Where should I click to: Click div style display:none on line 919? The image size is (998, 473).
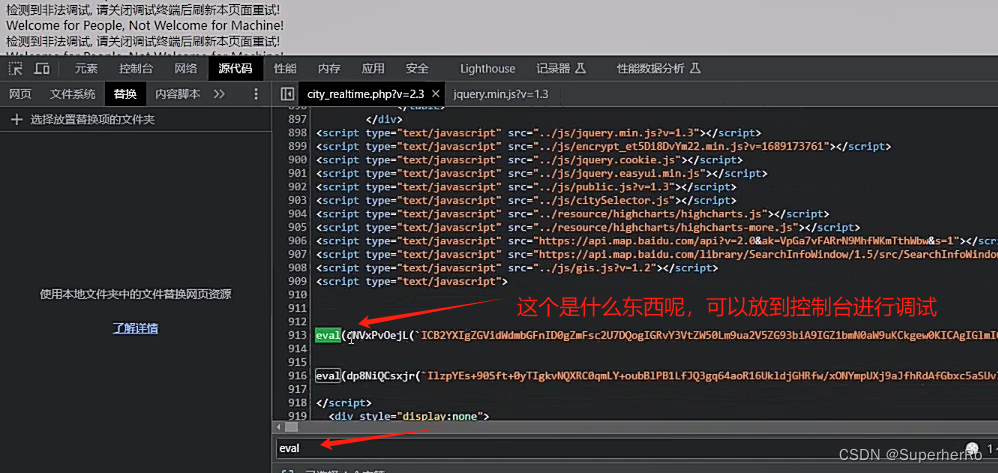[408, 416]
